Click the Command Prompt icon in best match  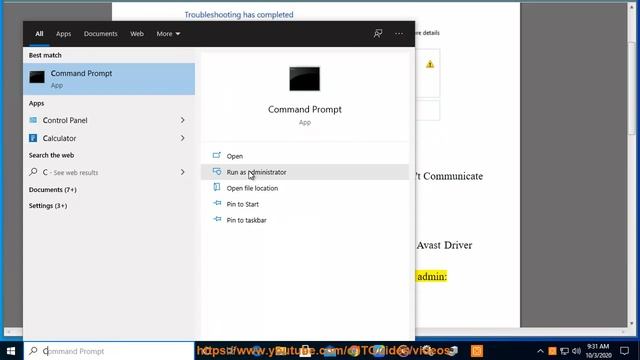coord(37,77)
